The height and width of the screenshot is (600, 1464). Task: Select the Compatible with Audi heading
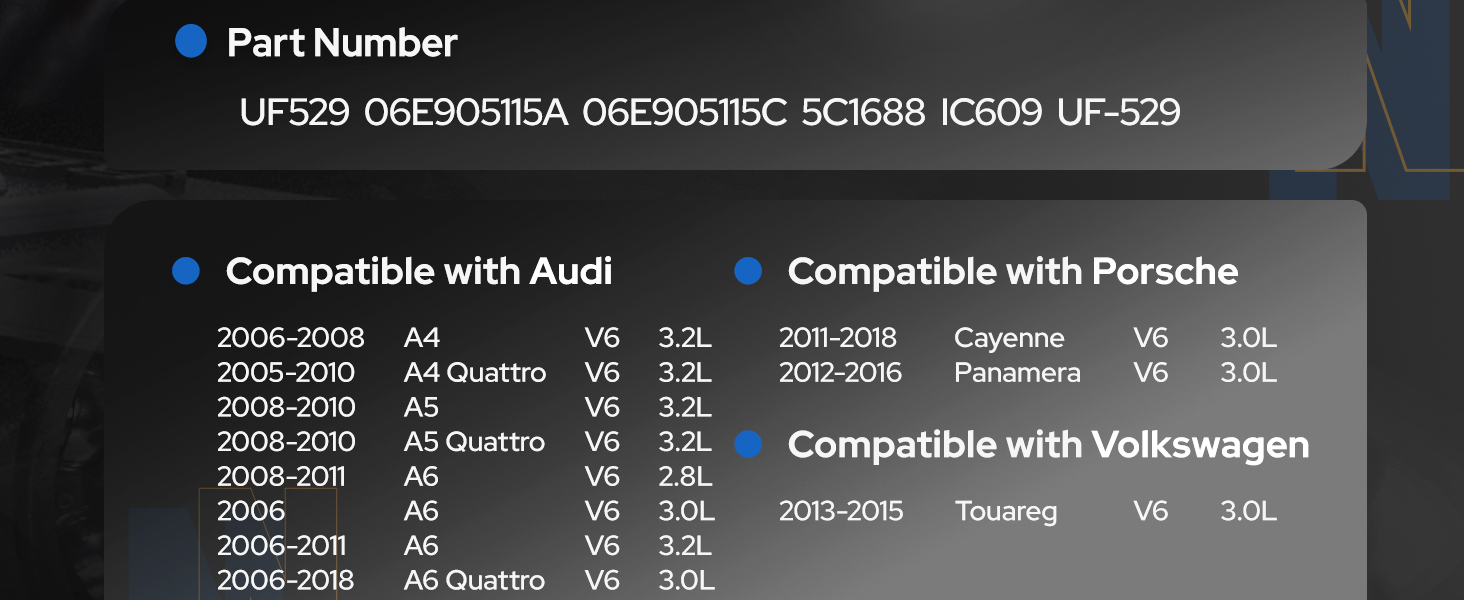tap(419, 271)
